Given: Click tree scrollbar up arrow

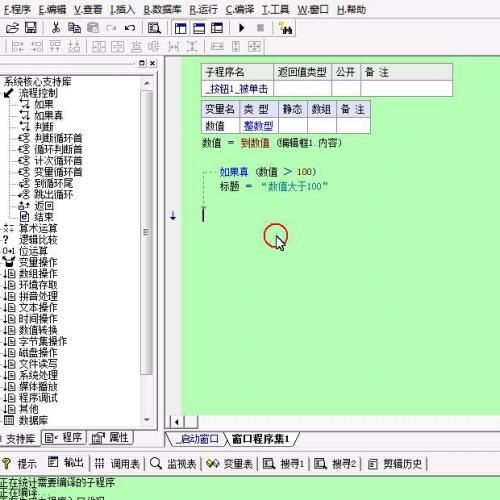Looking at the screenshot, I should pos(147,83).
